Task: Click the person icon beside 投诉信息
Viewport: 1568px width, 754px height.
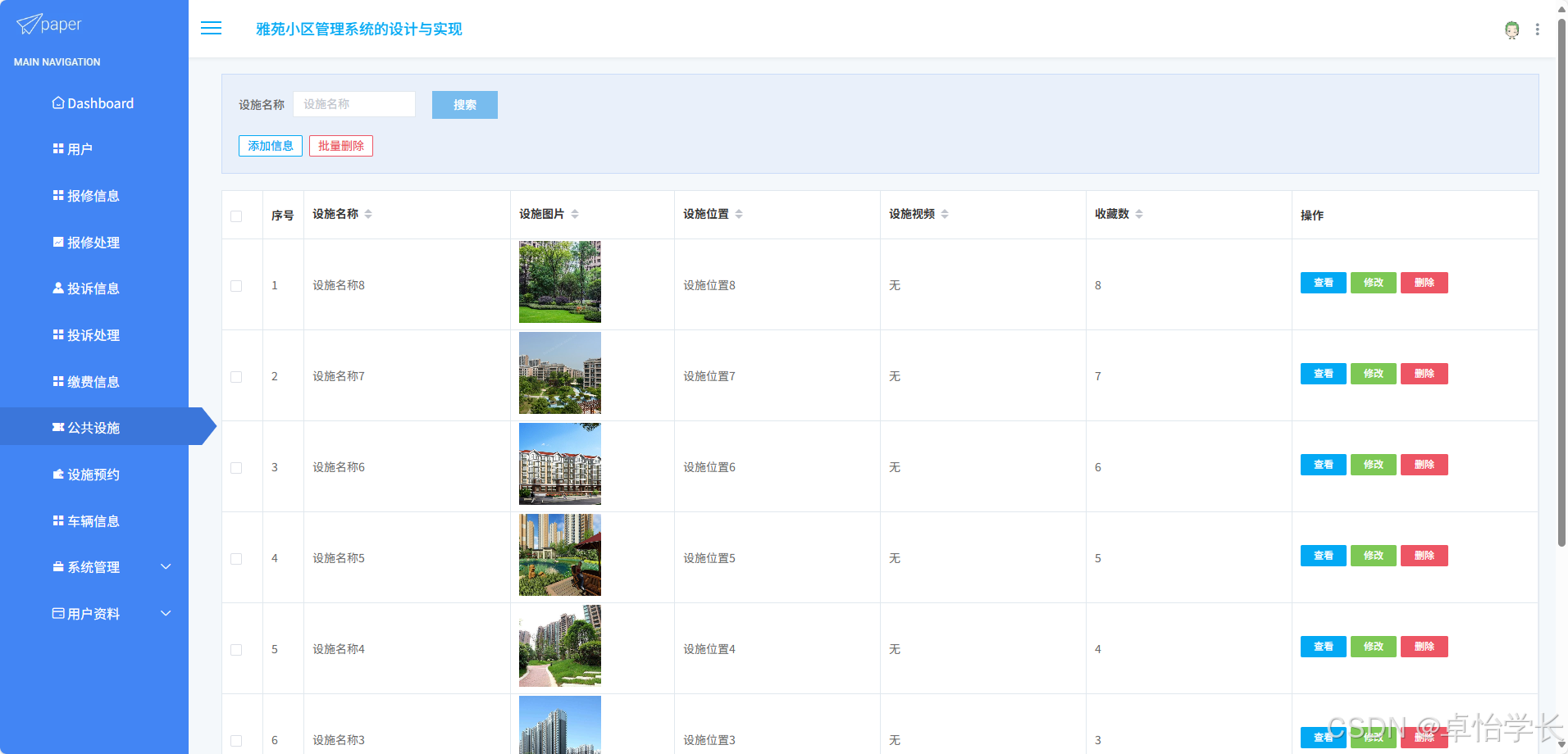Action: tap(58, 288)
